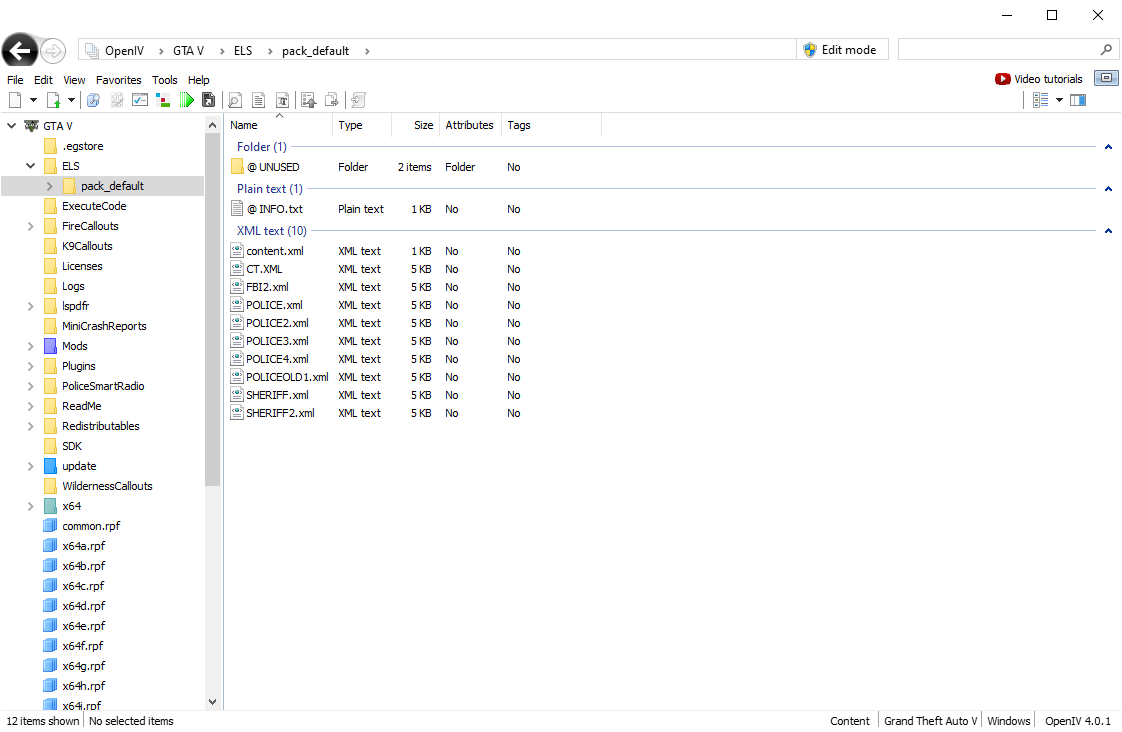Click the GTA V breadcrumb in address bar
This screenshot has height=732, width=1122.
(x=188, y=51)
